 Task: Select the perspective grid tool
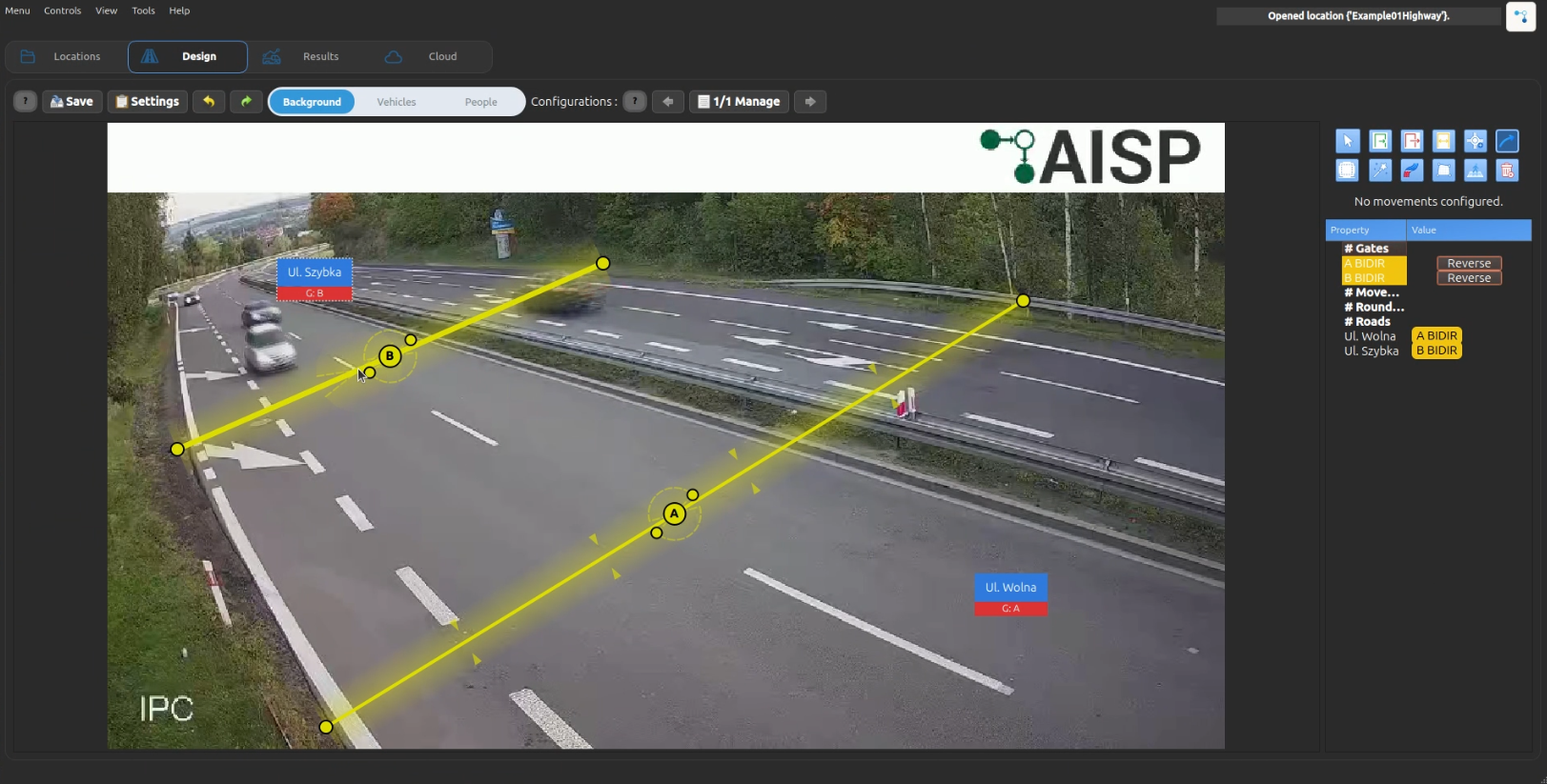point(1443,171)
